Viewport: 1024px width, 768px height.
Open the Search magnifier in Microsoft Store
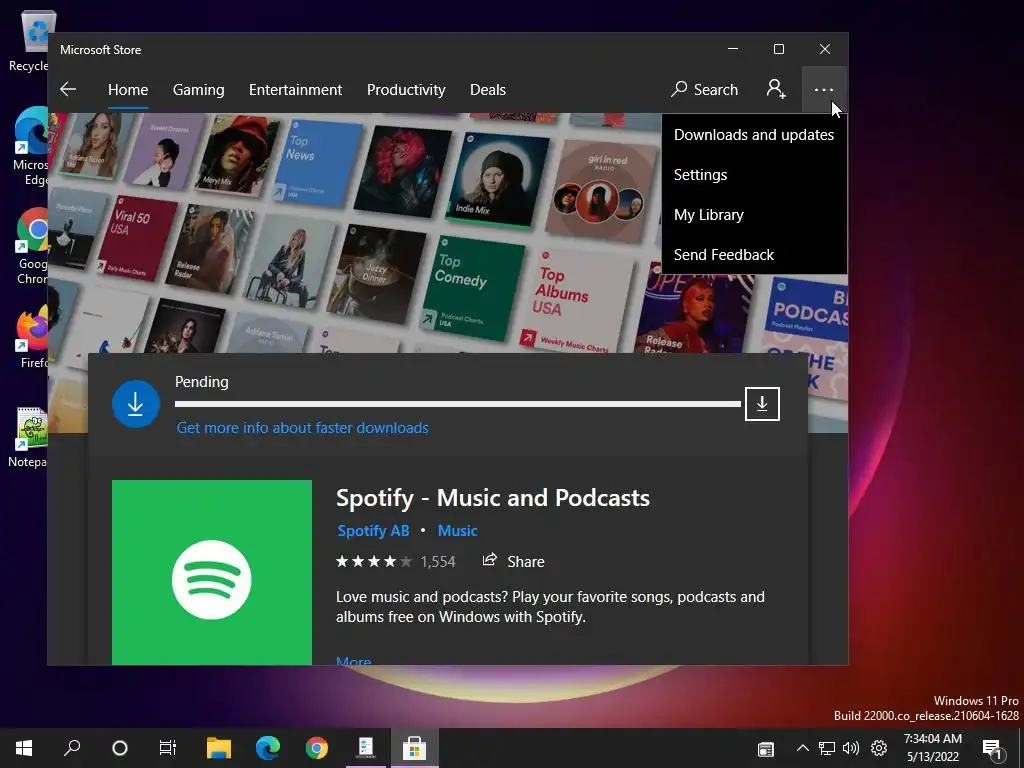[704, 89]
